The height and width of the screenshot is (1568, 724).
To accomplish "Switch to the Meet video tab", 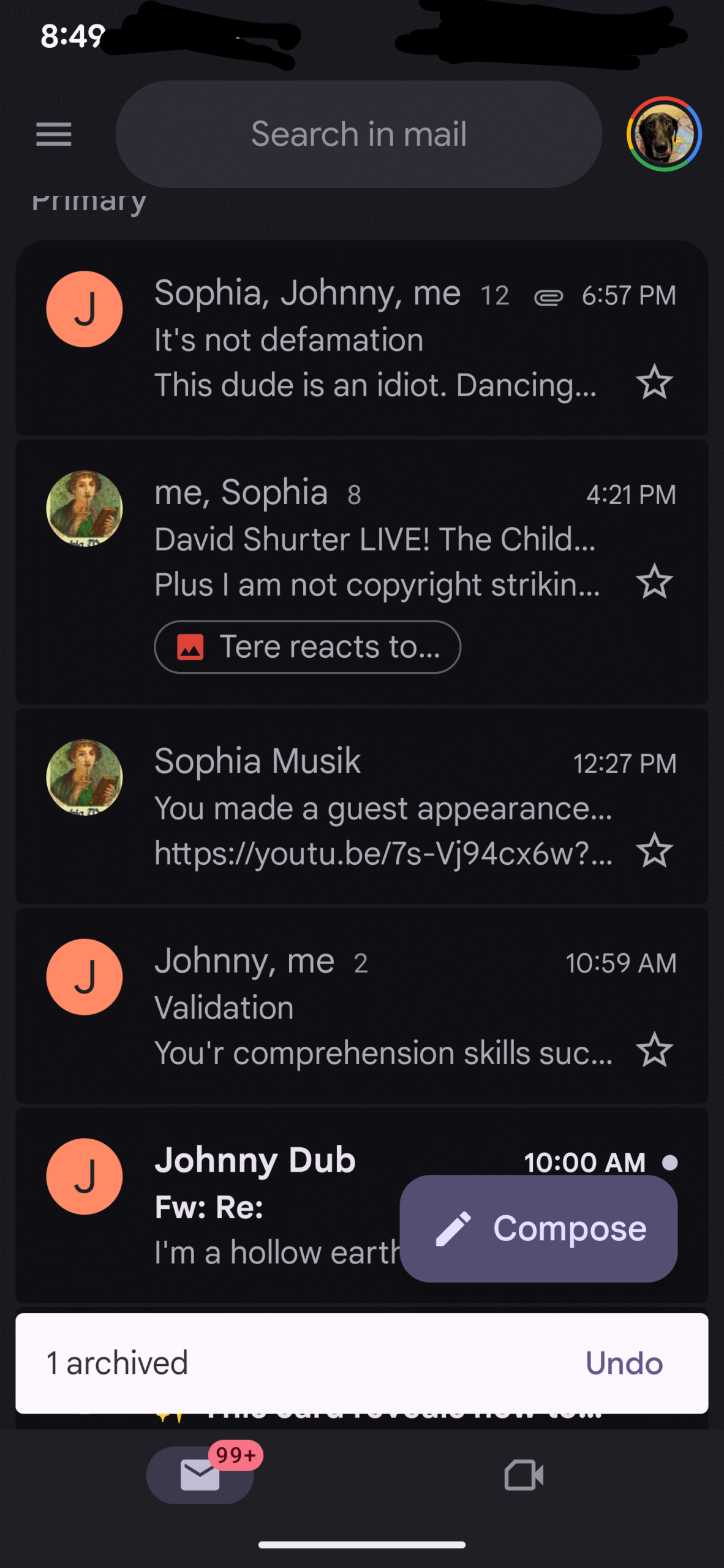I will coord(524,1474).
